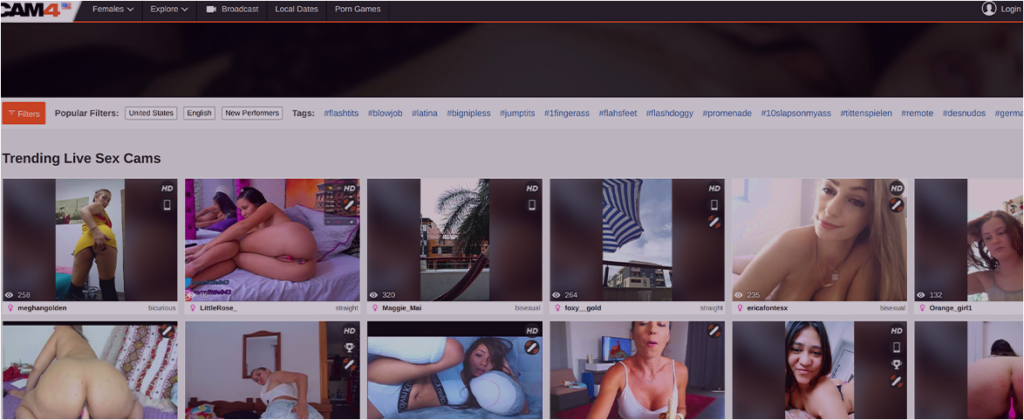Enable the New Performers filter
This screenshot has height=420, width=1024.
click(x=252, y=113)
